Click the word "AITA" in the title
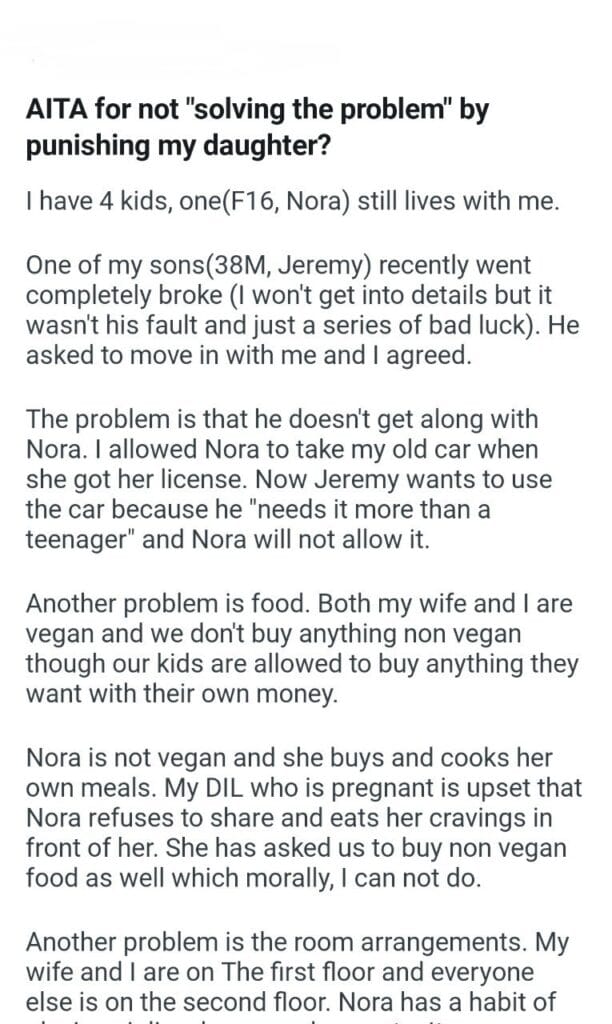This screenshot has width=612, height=1024. 55,113
